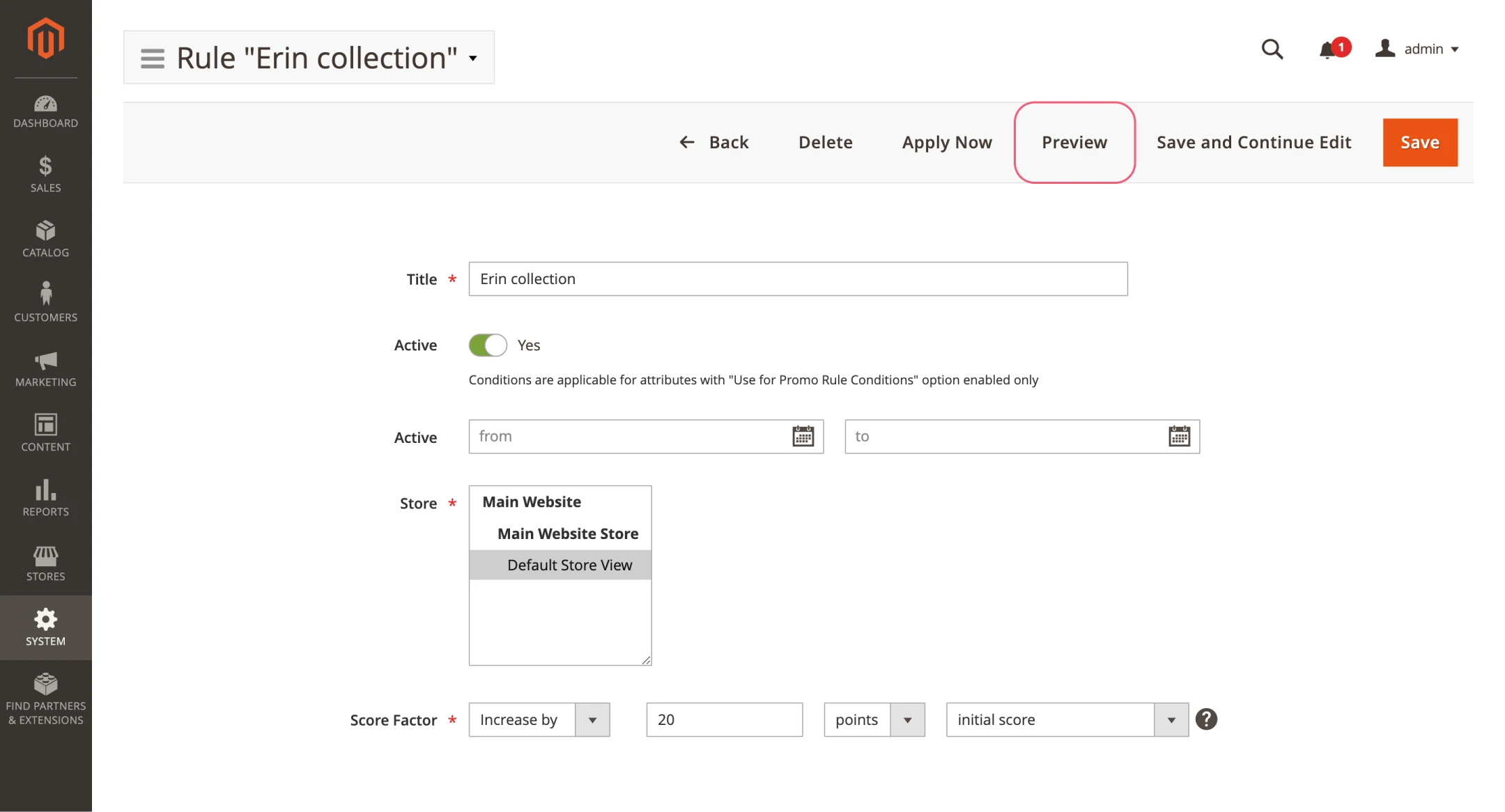
Task: Open the admin account menu
Action: (x=1417, y=49)
